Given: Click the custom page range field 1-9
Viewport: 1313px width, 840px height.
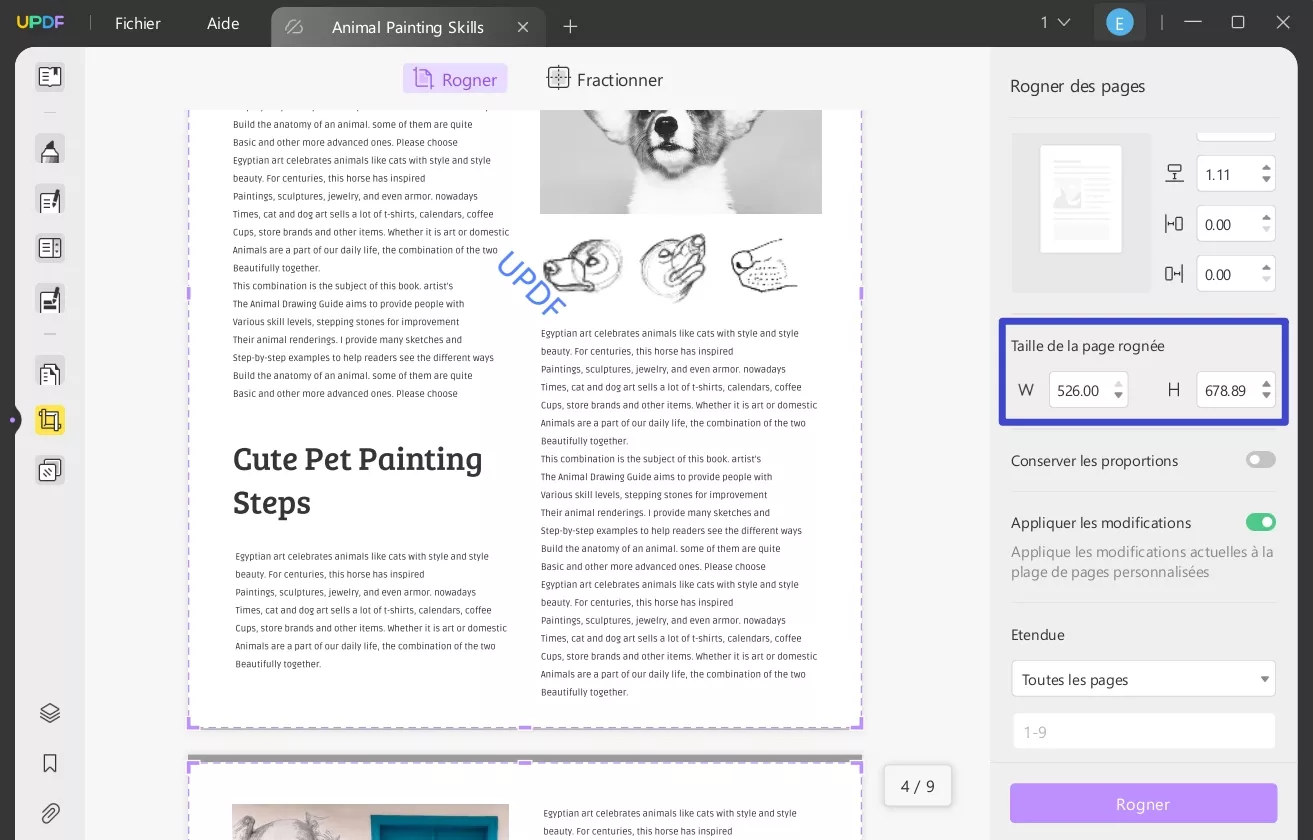Looking at the screenshot, I should coord(1143,731).
